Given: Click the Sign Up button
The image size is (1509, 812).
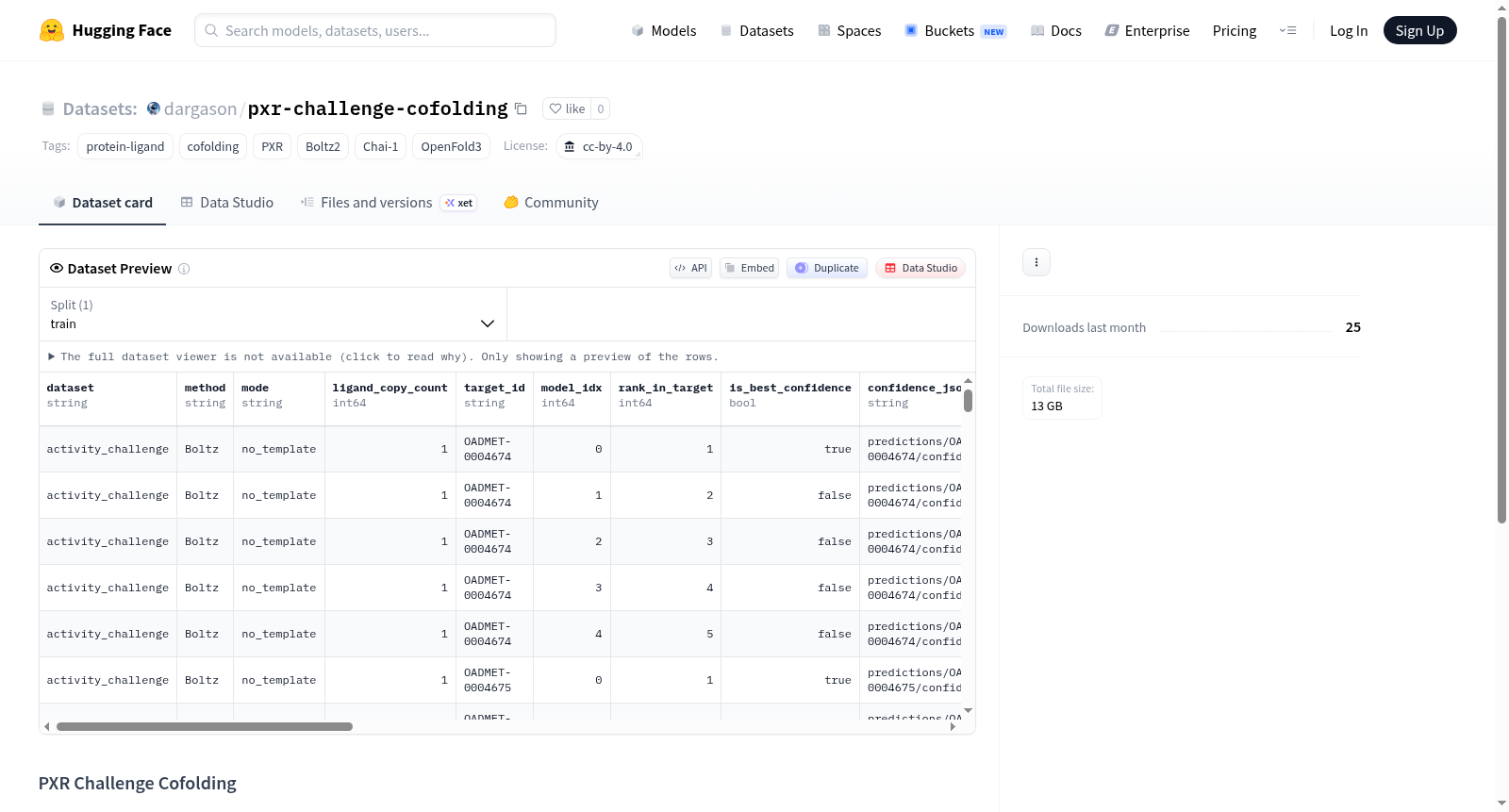Looking at the screenshot, I should click(1419, 30).
